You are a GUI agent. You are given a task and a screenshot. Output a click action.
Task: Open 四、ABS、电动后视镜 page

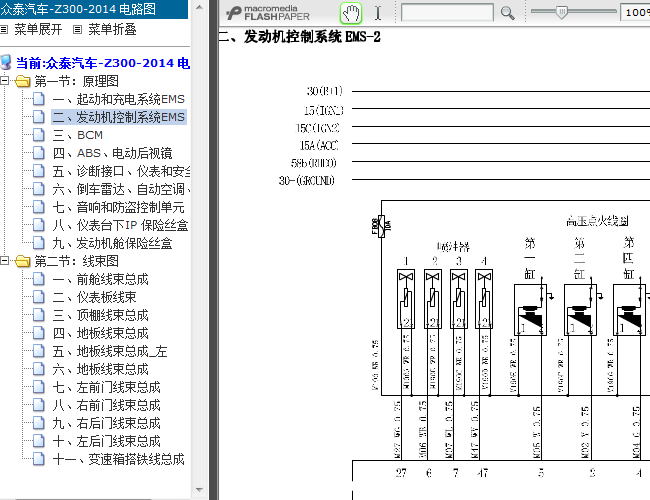point(112,153)
